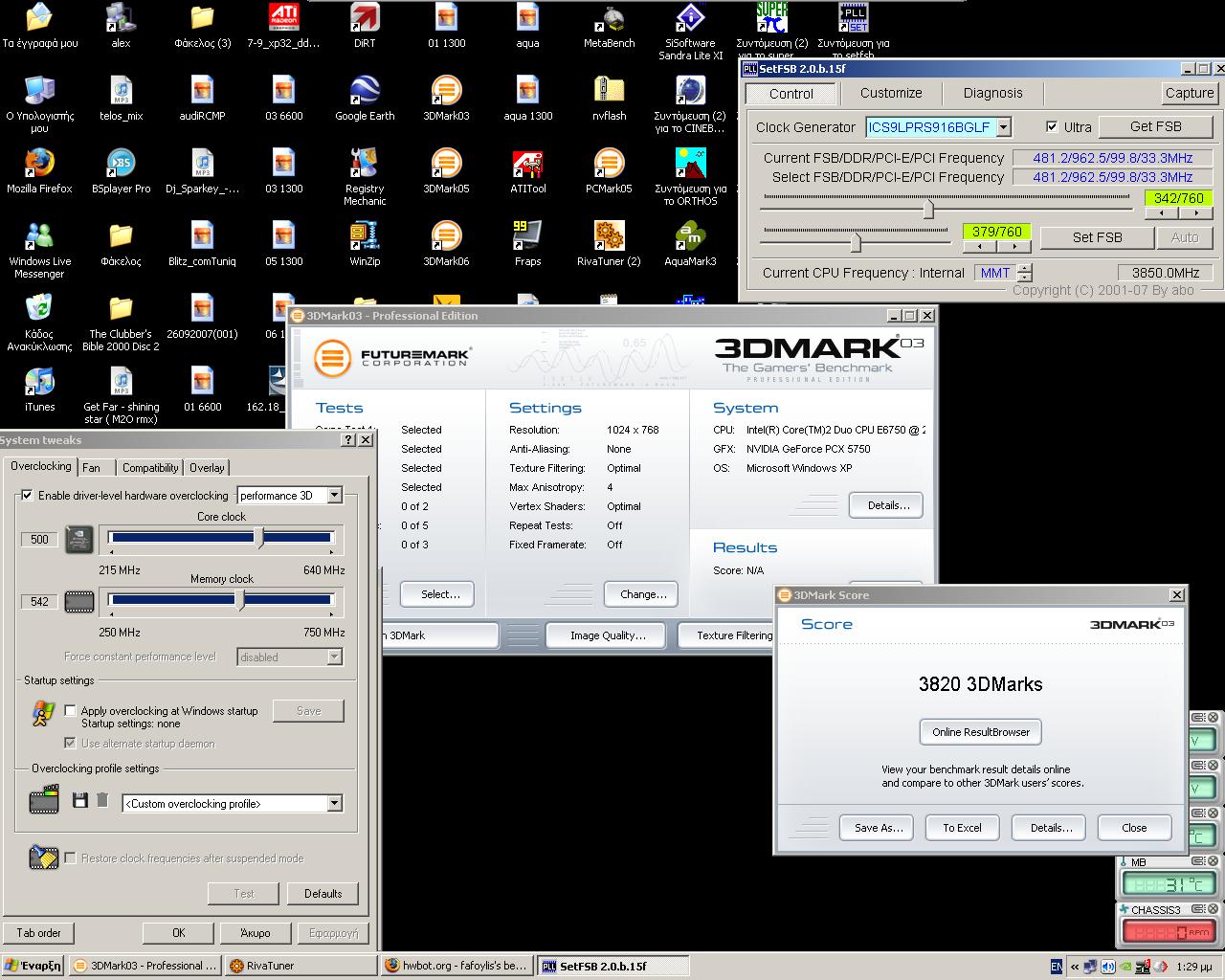Click the Close button in 3DMark Score

1134,828
